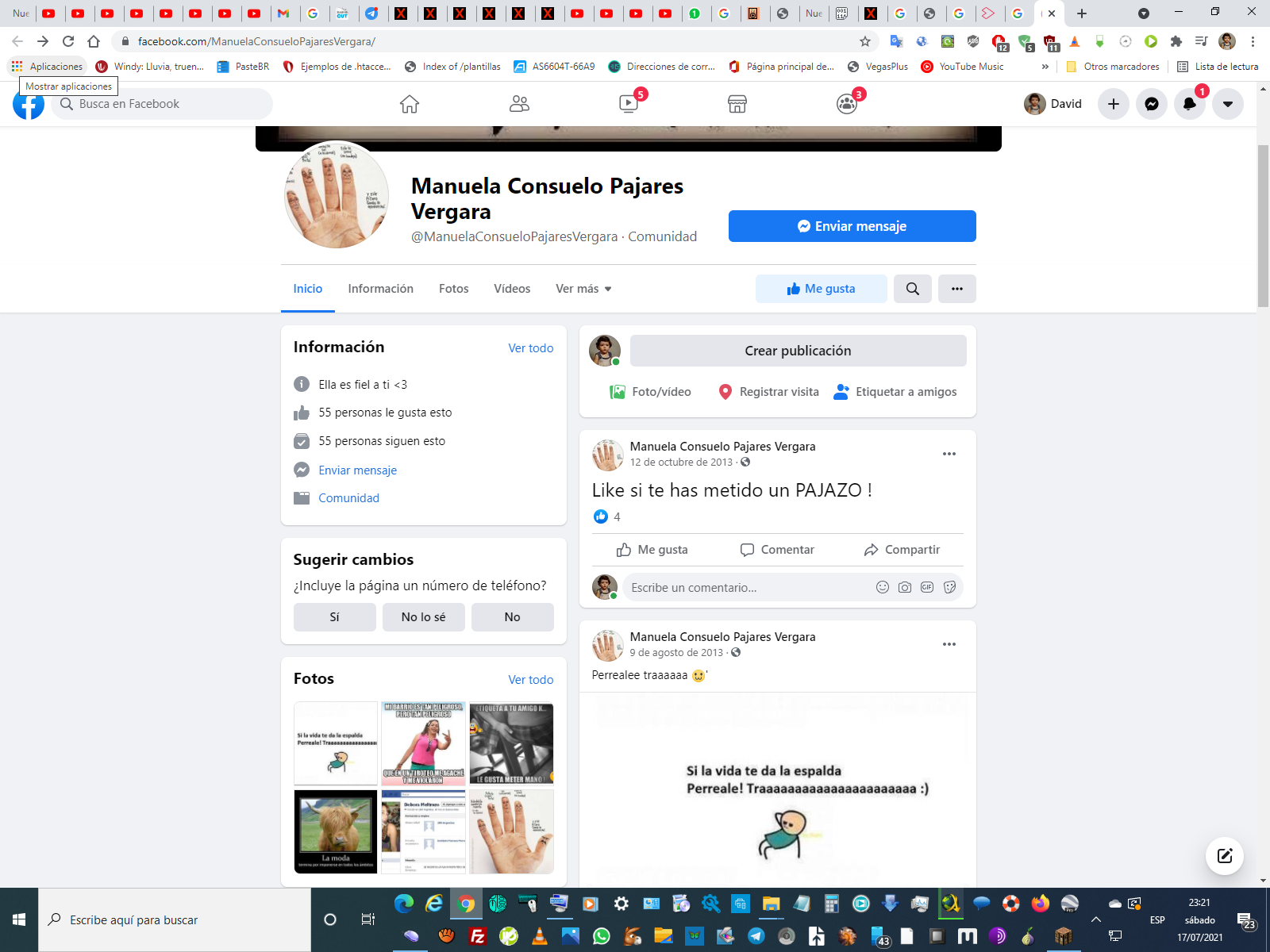This screenshot has width=1270, height=952.
Task: Open the account dropdown arrow menu
Action: tap(1228, 104)
